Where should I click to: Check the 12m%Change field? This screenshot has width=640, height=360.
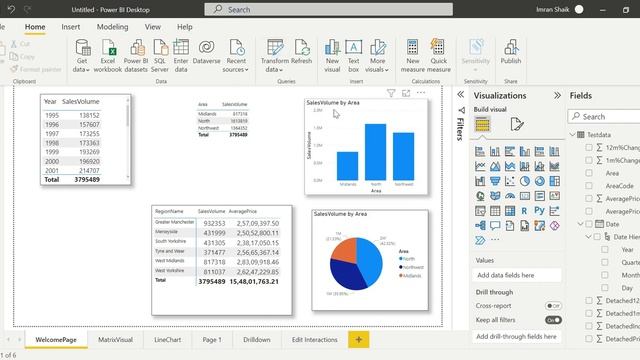pyautogui.click(x=589, y=147)
